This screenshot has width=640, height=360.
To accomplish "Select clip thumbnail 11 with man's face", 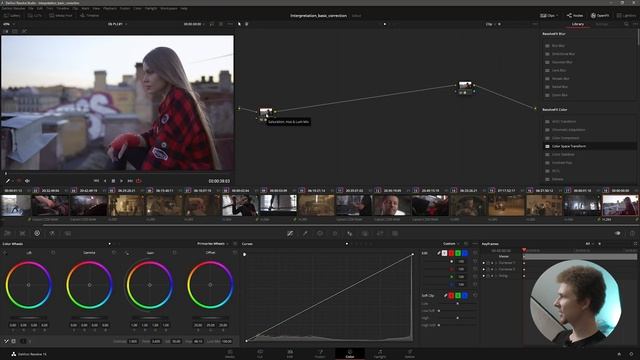I will [x=391, y=205].
